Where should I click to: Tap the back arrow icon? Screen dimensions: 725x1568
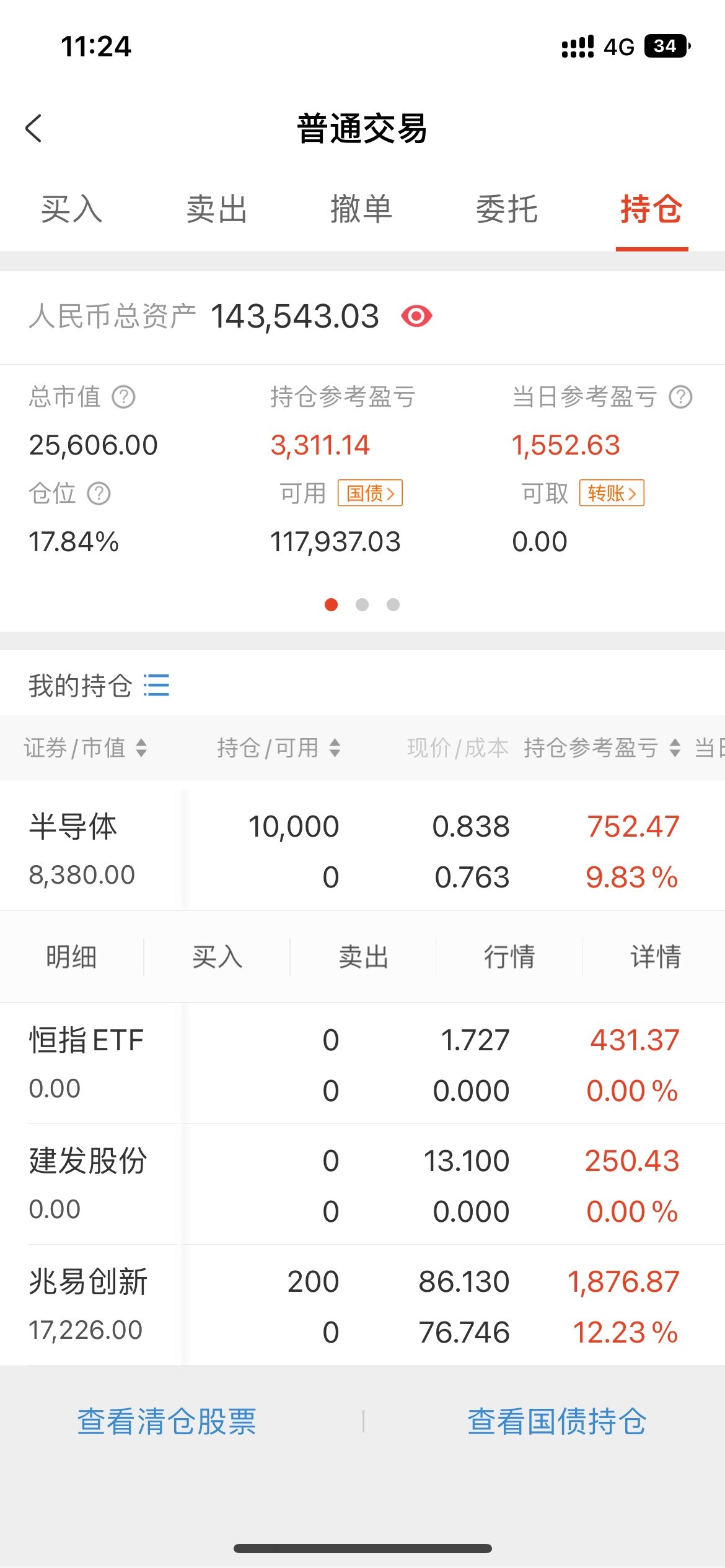pos(34,128)
